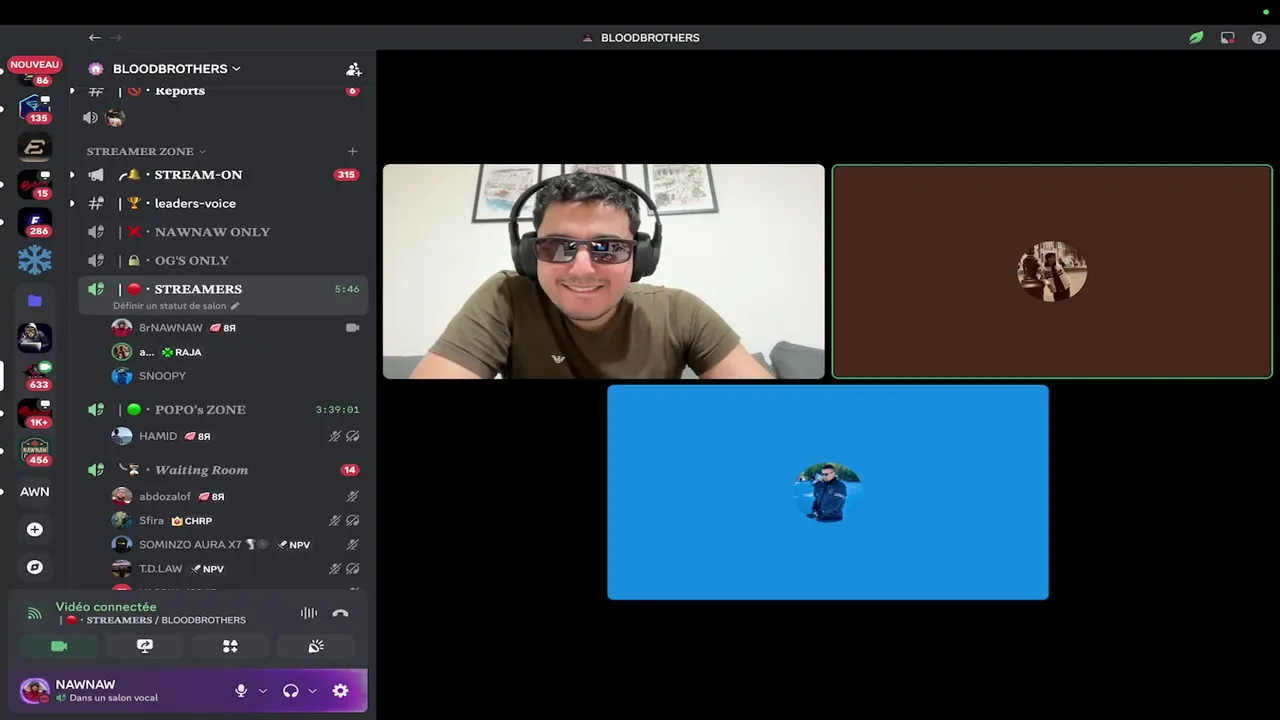This screenshot has width=1280, height=720.
Task: Focus the live webcam video tile
Action: tap(604, 271)
